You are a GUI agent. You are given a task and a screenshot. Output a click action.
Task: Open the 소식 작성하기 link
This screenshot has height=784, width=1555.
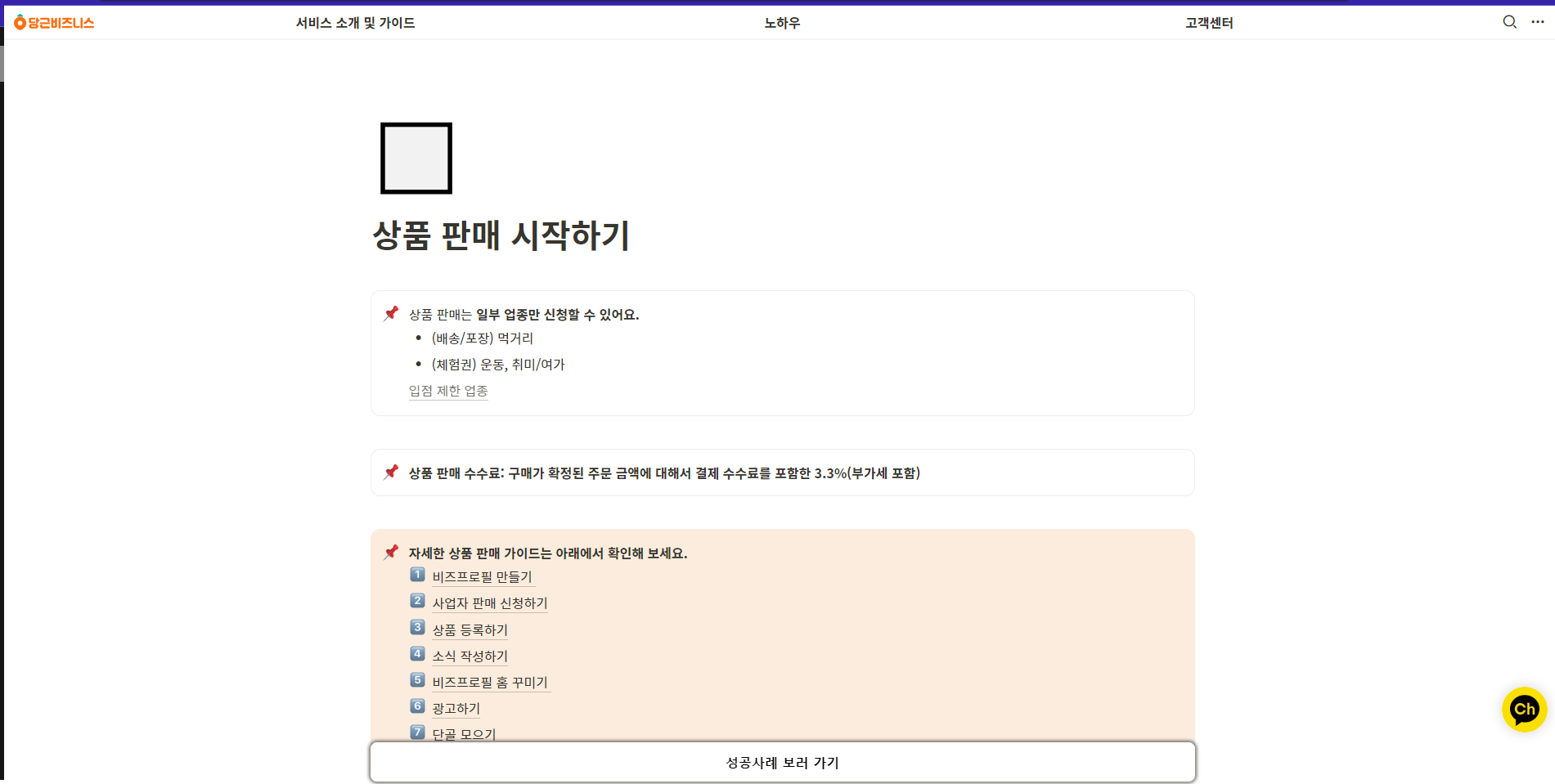tap(470, 656)
